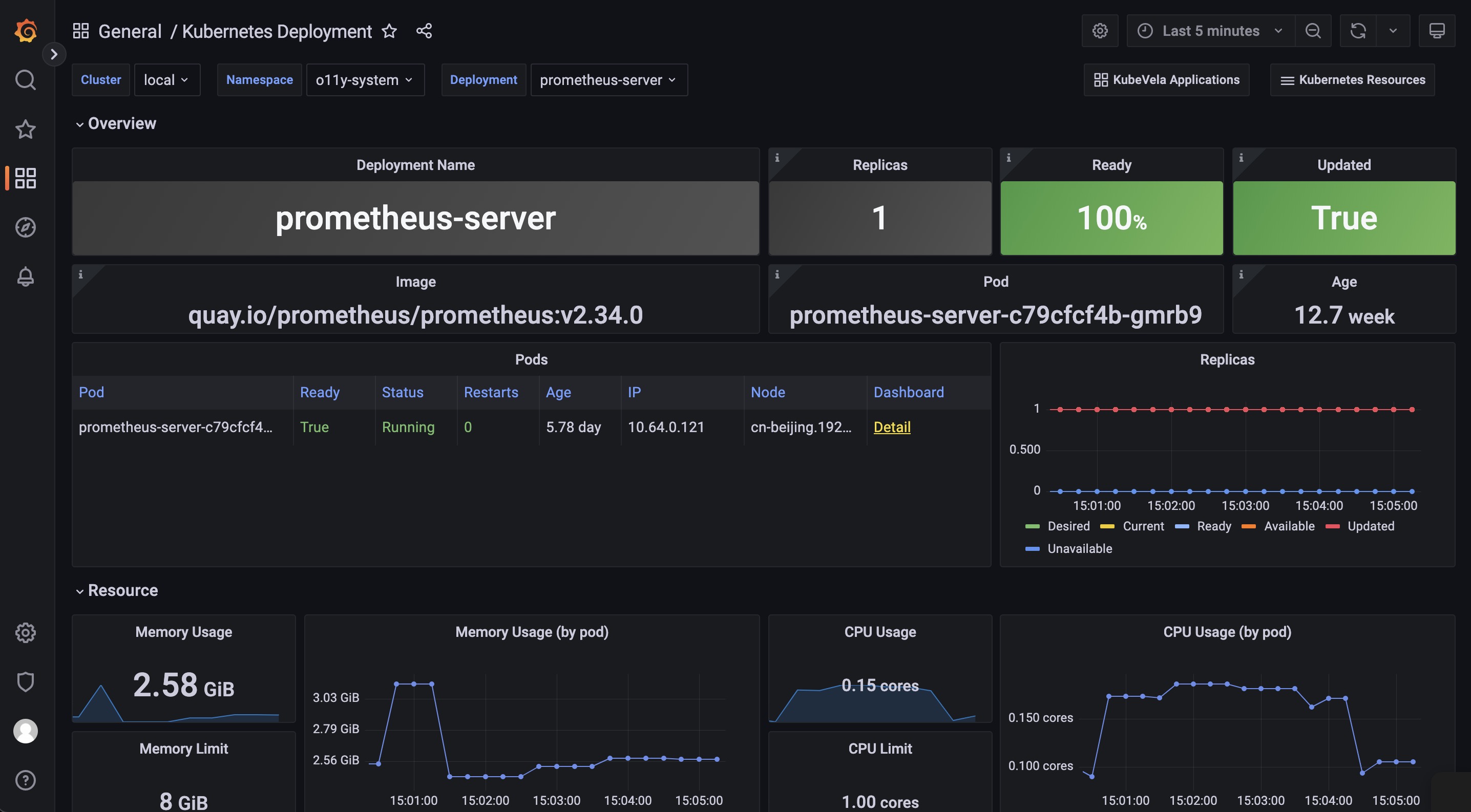Go to the General folder breadcrumb
The image size is (1471, 812).
tap(130, 31)
